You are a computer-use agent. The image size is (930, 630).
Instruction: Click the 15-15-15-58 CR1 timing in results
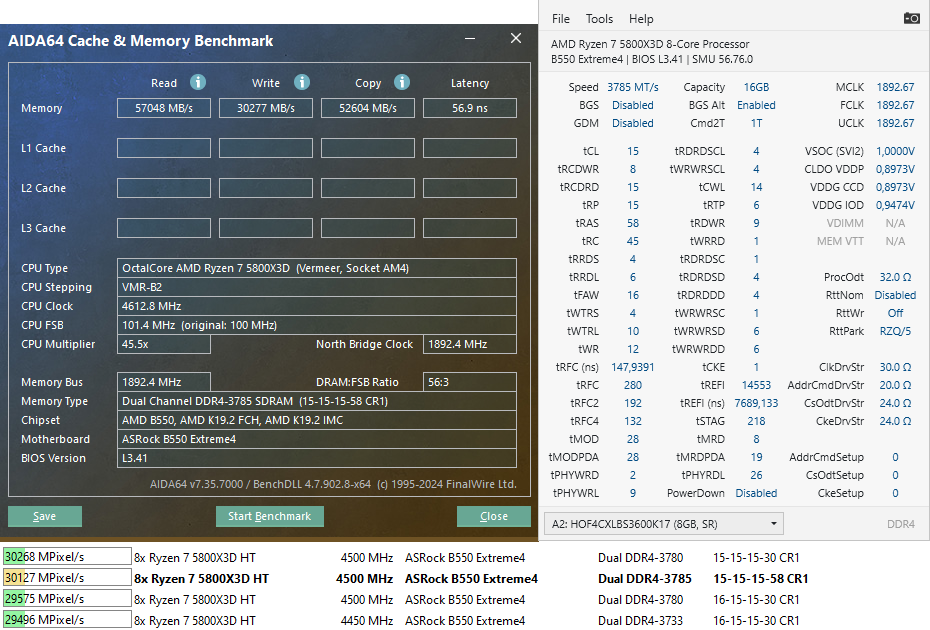click(760, 578)
